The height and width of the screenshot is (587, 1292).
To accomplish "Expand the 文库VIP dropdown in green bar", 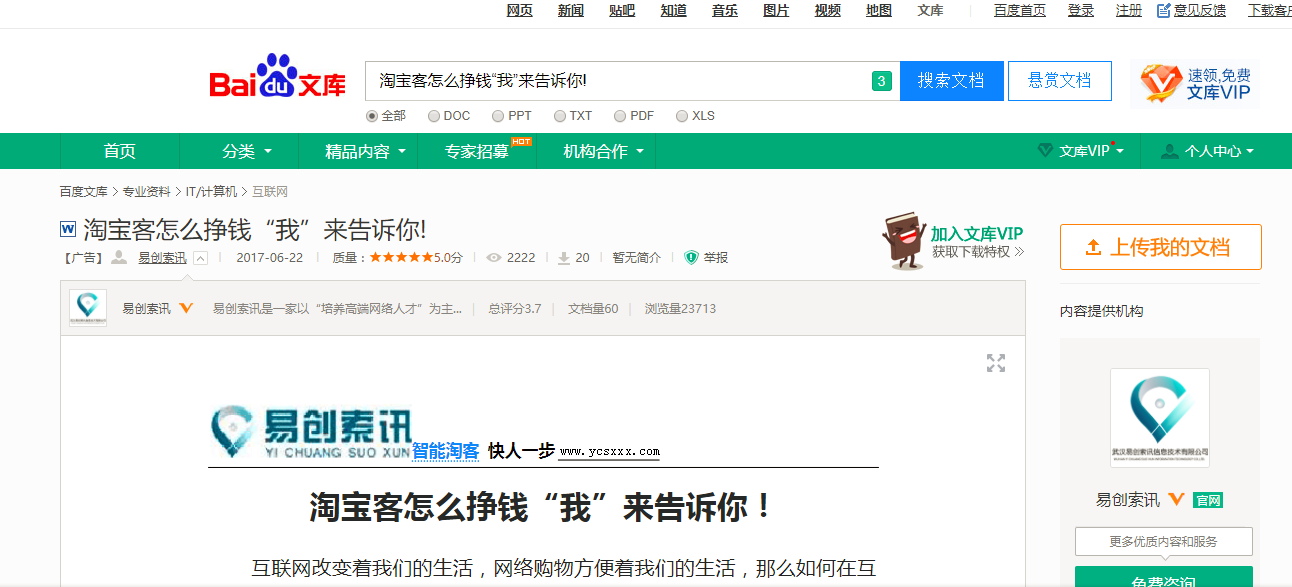I will coord(1120,152).
